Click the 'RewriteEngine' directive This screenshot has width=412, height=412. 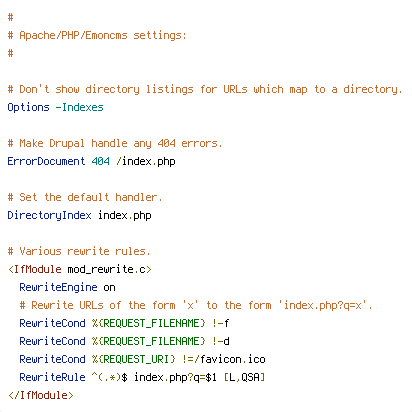pos(59,287)
